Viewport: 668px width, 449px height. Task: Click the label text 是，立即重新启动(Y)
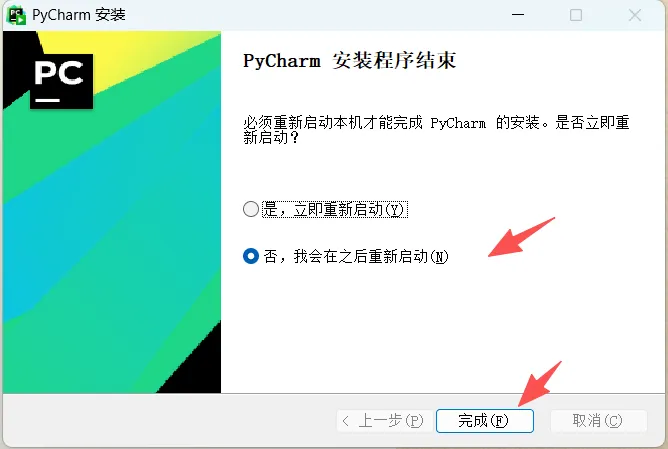(335, 209)
